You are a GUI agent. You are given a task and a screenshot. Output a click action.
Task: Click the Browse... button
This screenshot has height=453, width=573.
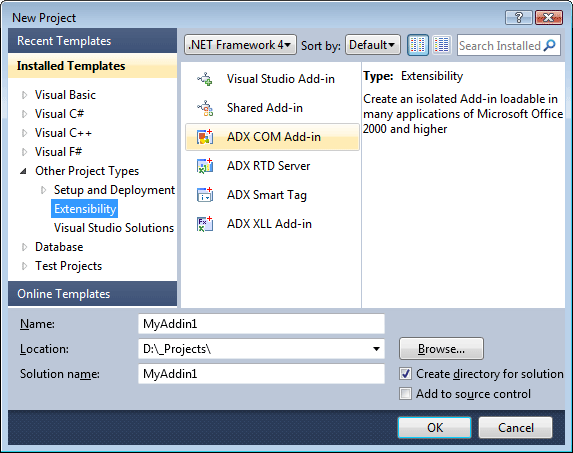[441, 349]
